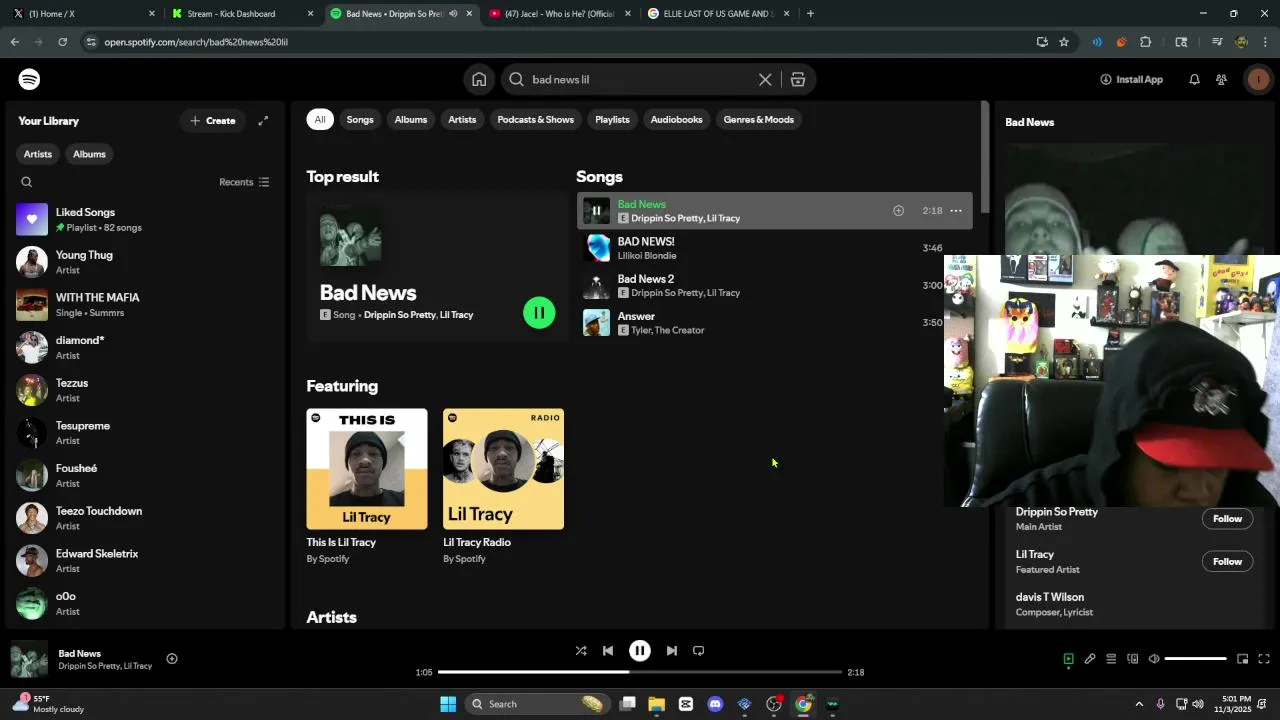
Task: Toggle shuffle in the player bar
Action: pos(581,650)
